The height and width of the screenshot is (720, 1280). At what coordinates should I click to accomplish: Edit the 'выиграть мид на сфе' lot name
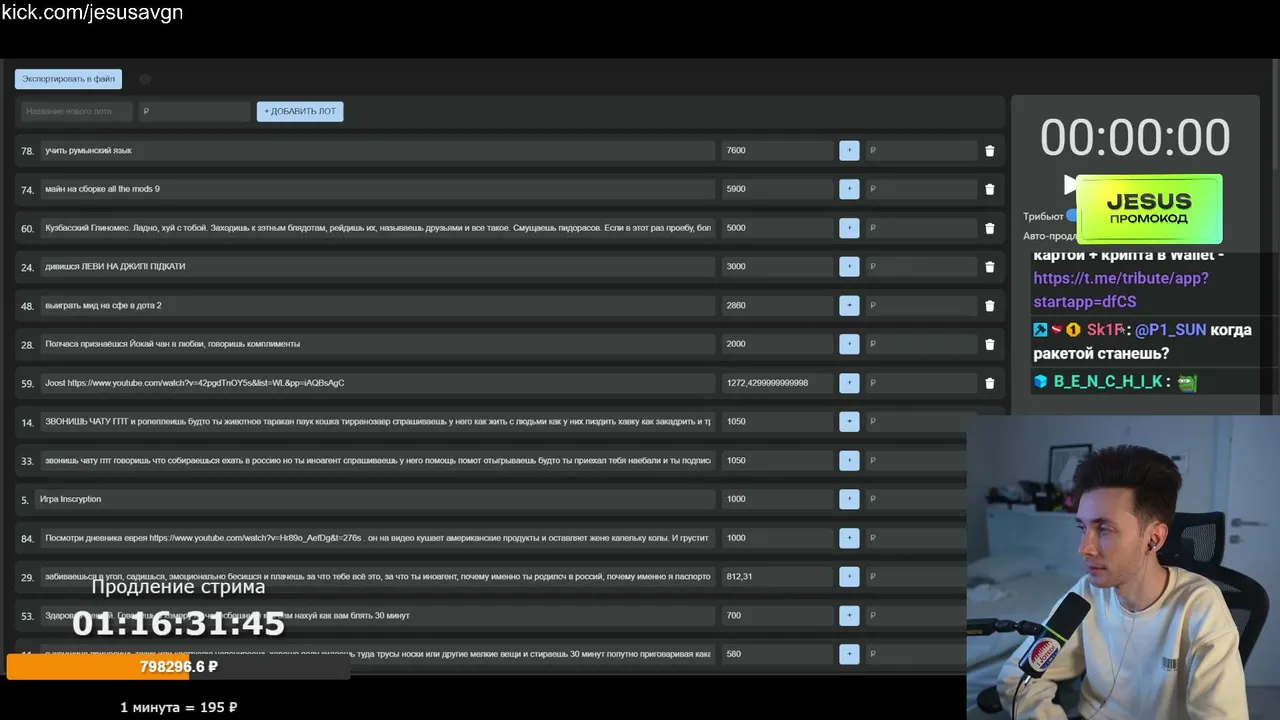point(378,305)
